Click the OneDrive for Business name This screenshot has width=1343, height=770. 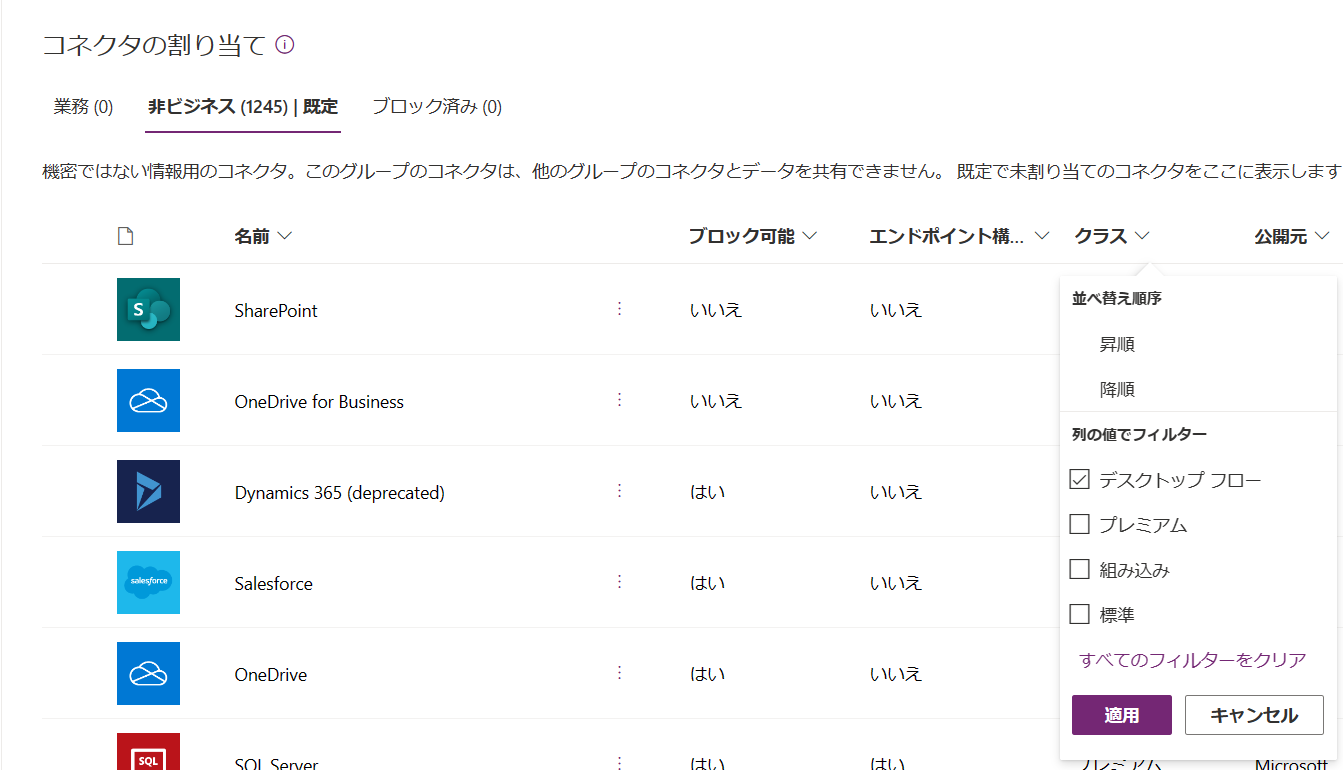click(319, 402)
